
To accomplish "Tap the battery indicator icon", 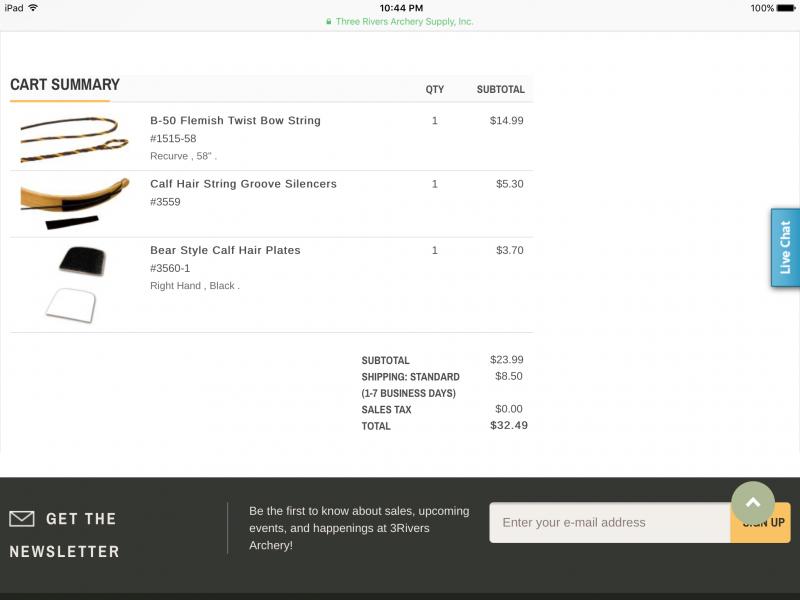I will tap(786, 8).
